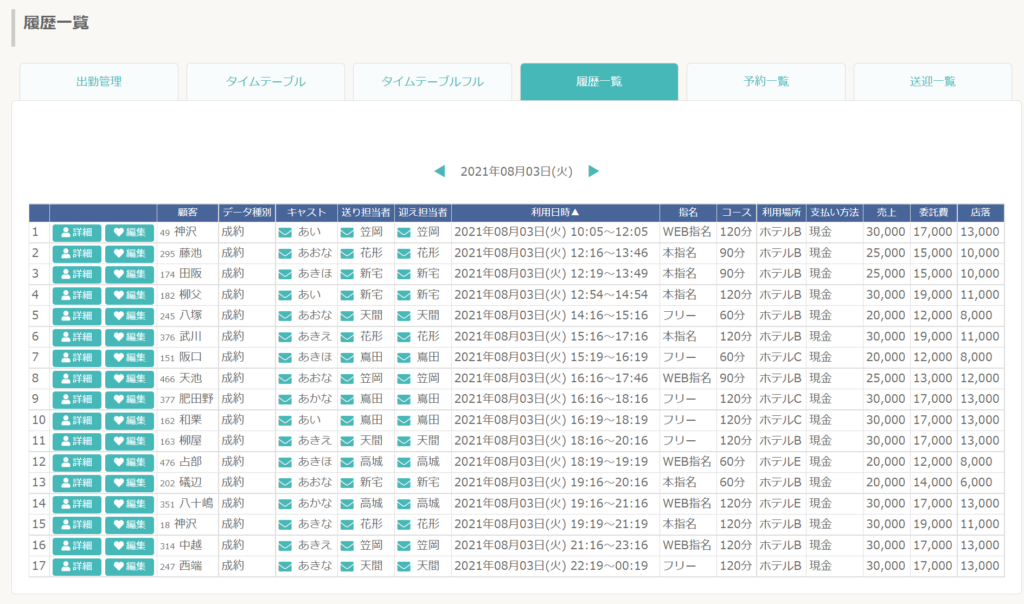Viewport: 1024px width, 604px height.
Task: Click mail icon for cast あきえ in row 6
Action: click(x=285, y=337)
